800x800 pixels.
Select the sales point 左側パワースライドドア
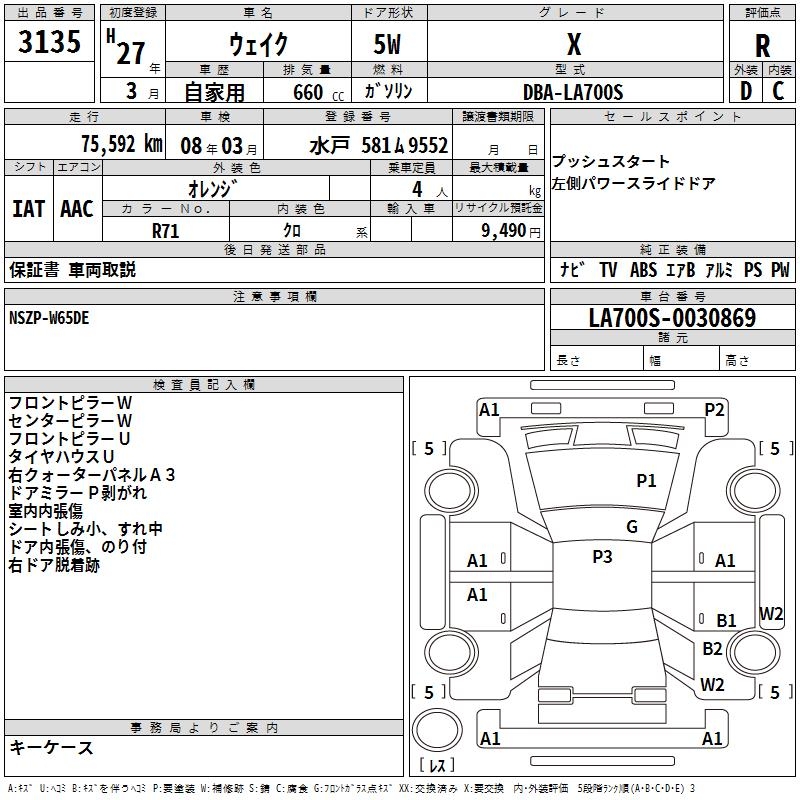click(633, 183)
